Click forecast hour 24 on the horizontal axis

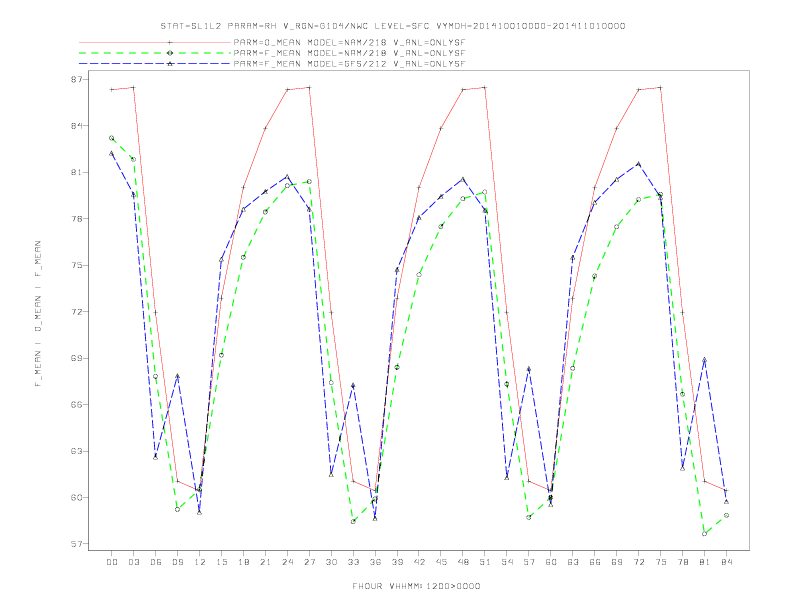point(287,562)
